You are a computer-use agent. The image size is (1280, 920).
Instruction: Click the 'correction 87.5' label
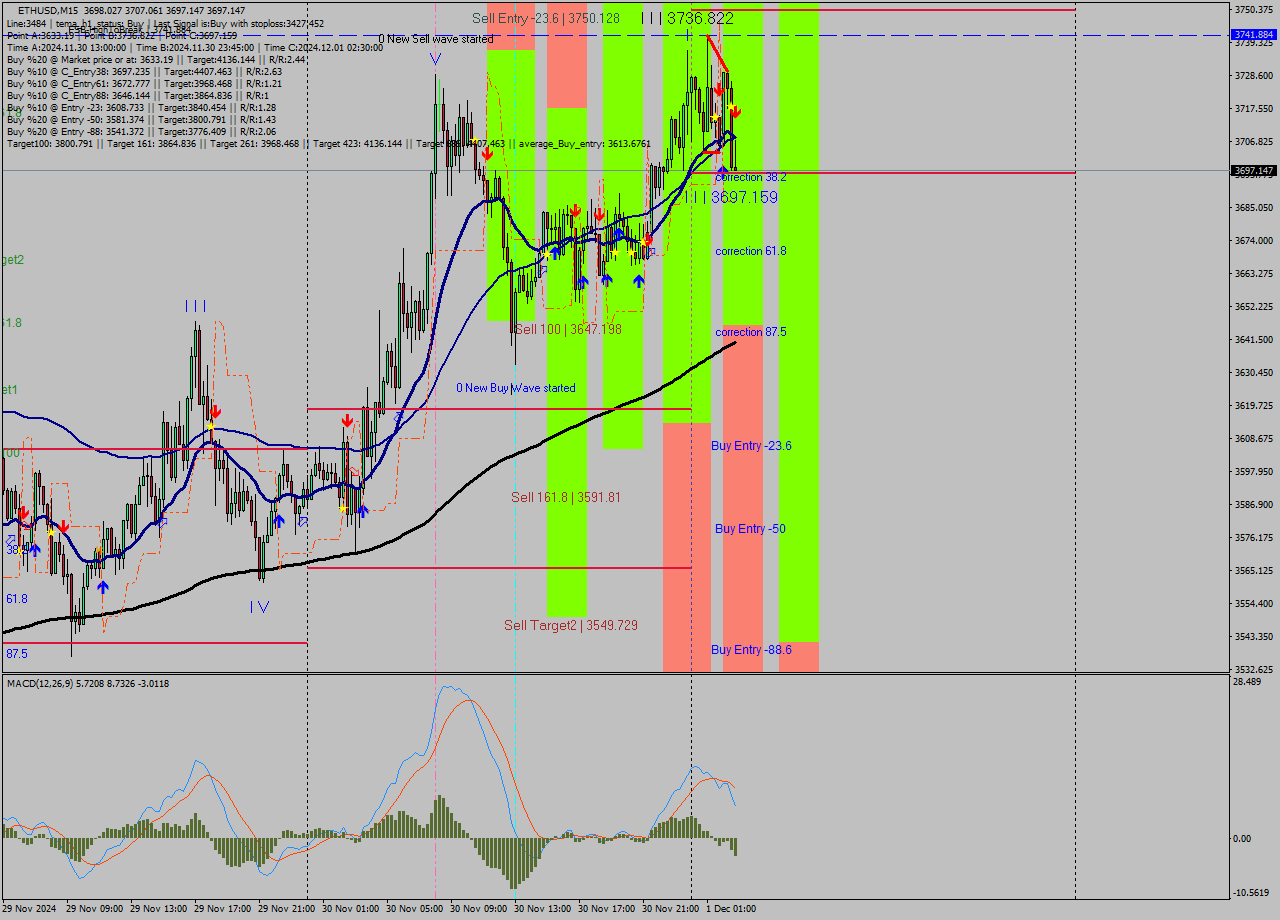[751, 332]
